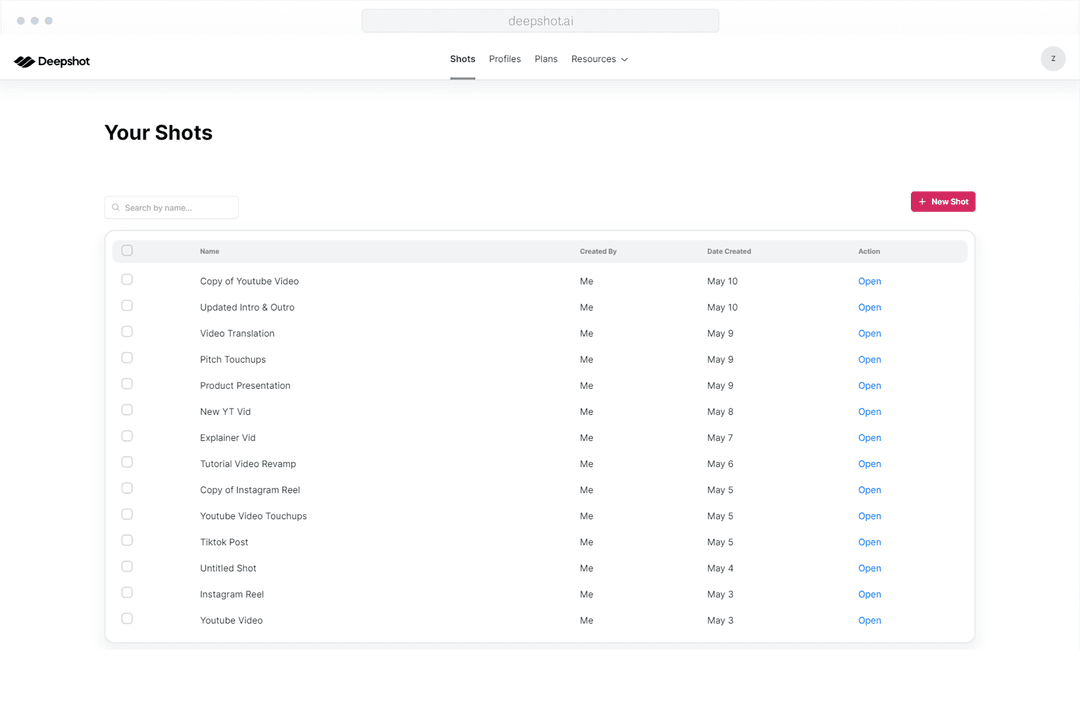Viewport: 1080px width, 727px height.
Task: Open the Video Translation shot
Action: click(x=869, y=334)
